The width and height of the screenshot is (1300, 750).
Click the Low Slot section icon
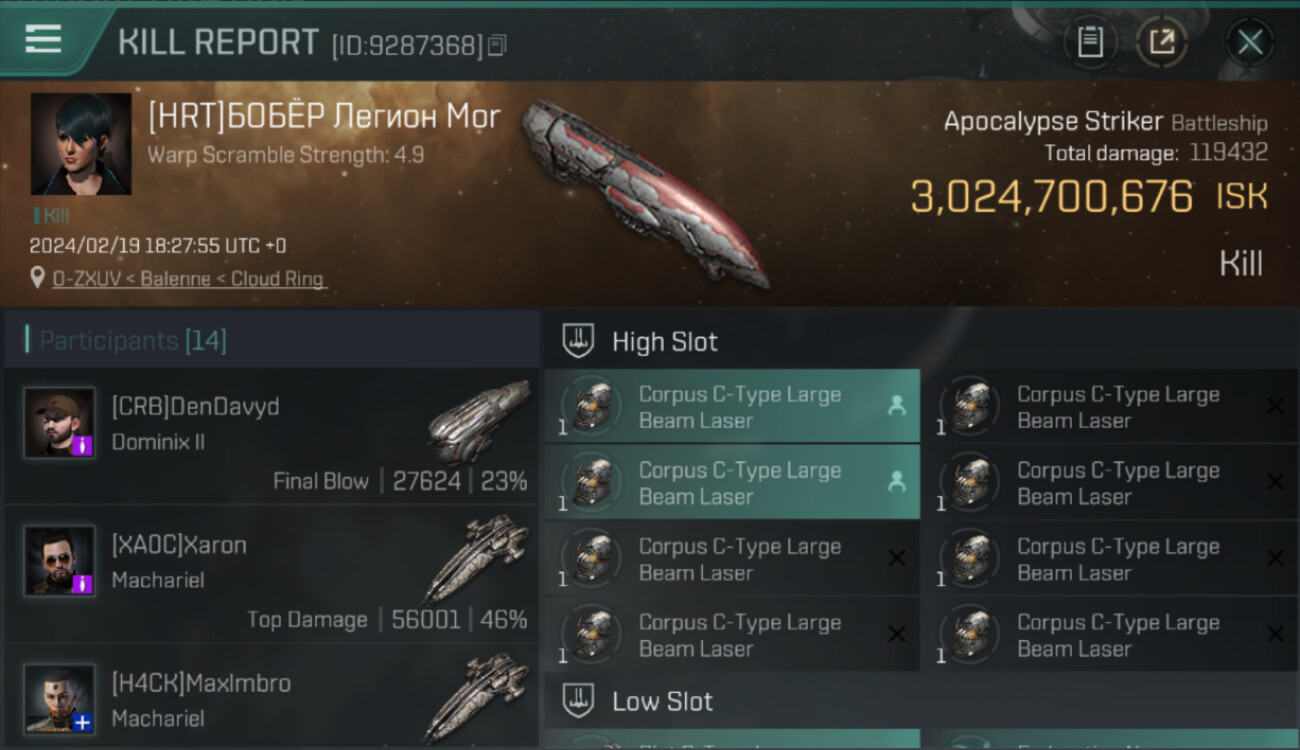point(578,701)
